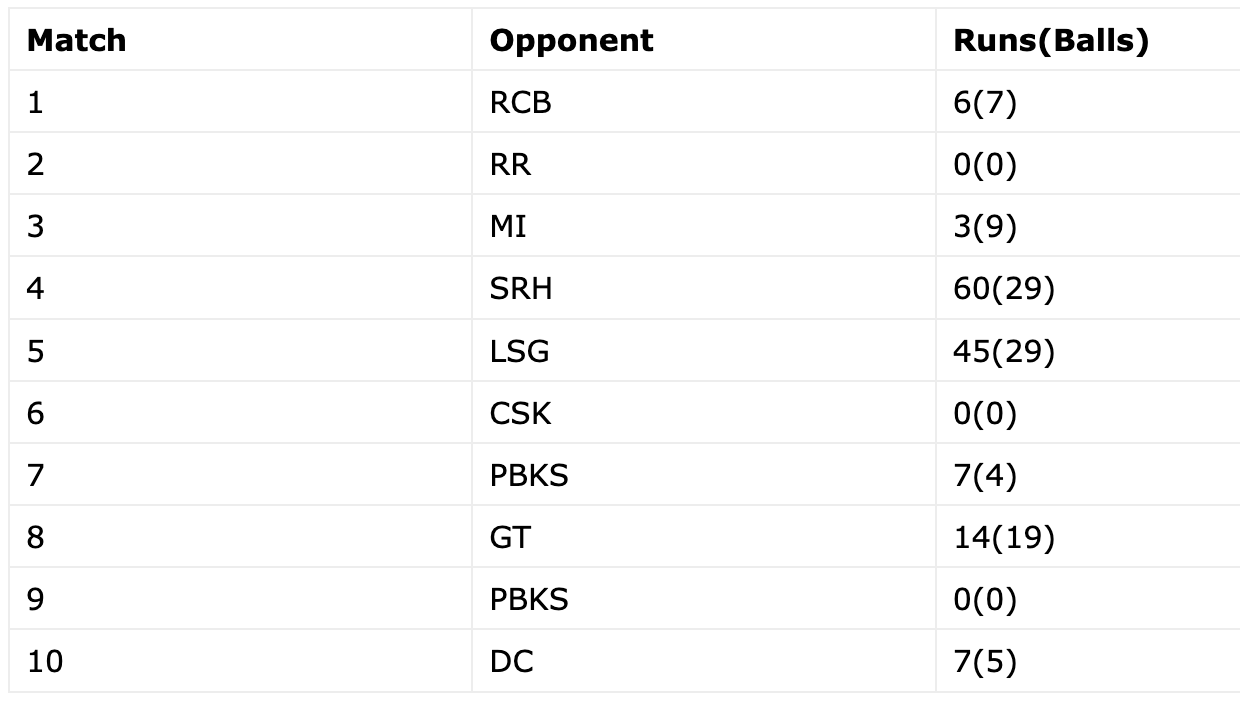Click the 45(29) runs cell
Viewport: 1240px width, 702px height.
click(1088, 350)
